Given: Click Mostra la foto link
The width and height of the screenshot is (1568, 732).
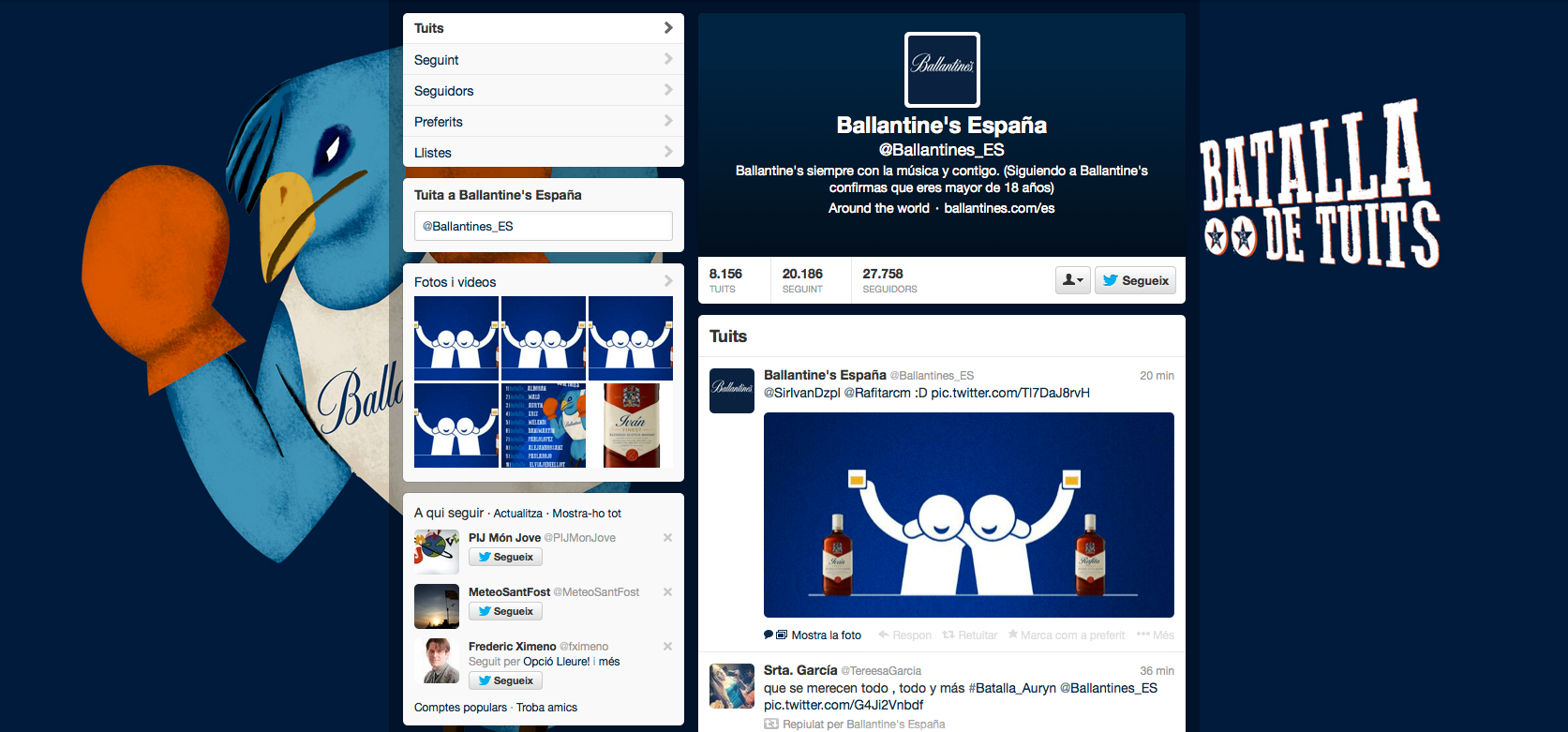Looking at the screenshot, I should click(826, 635).
